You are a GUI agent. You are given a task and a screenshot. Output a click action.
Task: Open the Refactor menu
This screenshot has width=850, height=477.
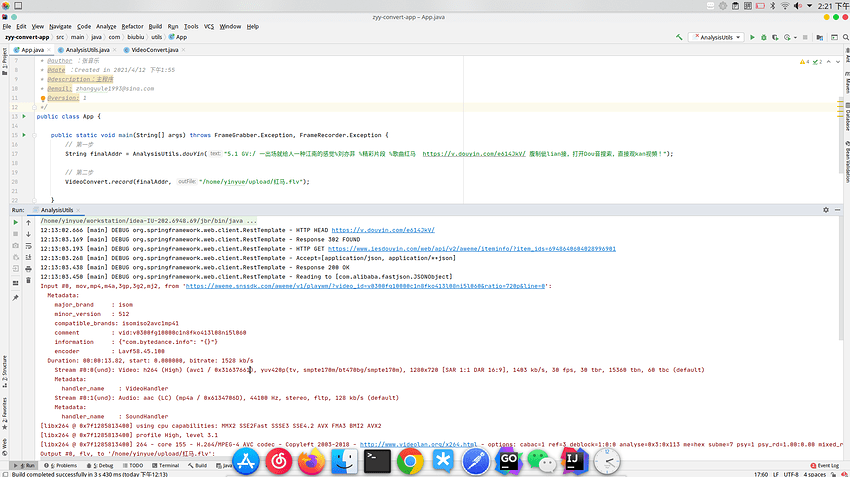click(132, 27)
